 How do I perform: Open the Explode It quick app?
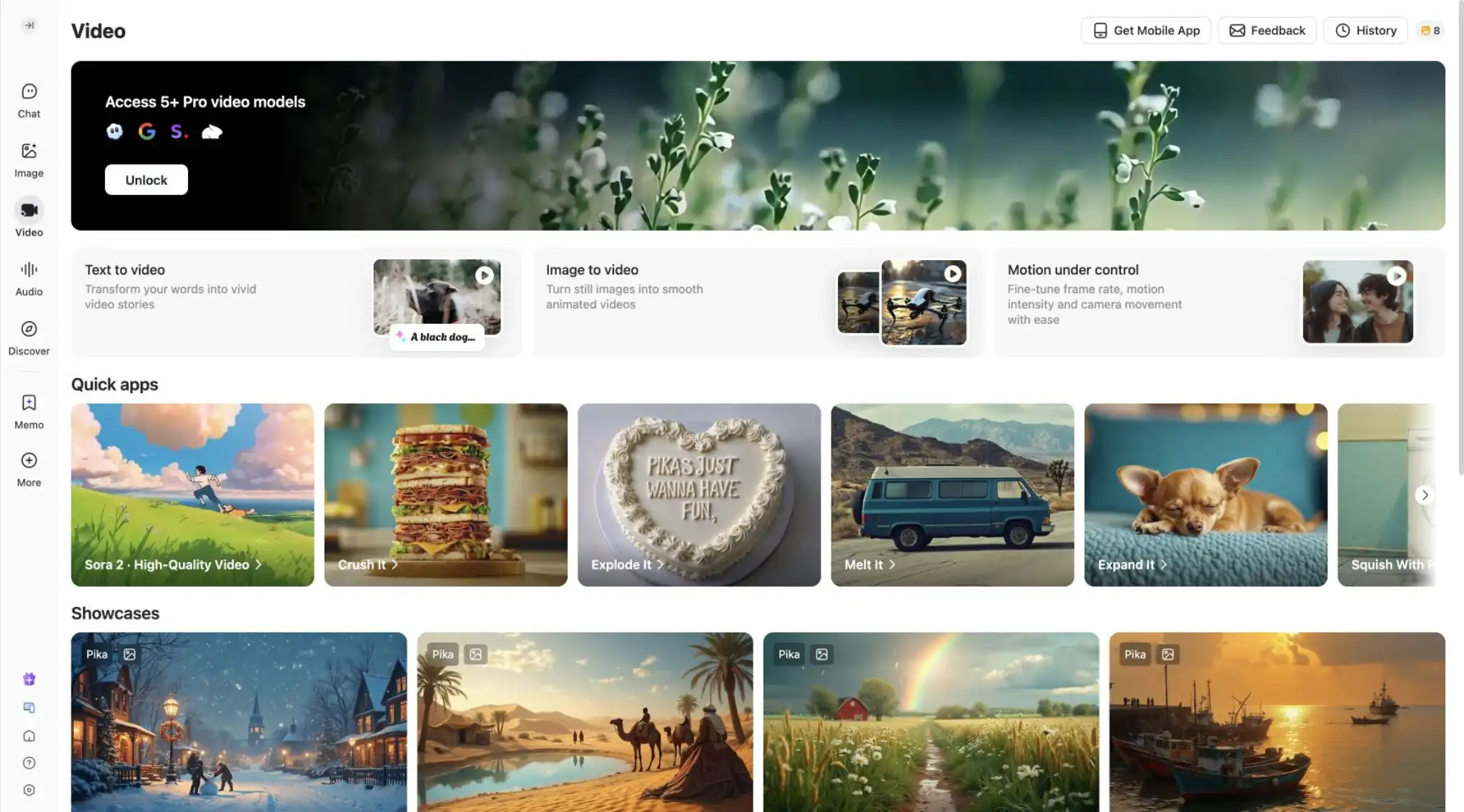[699, 495]
